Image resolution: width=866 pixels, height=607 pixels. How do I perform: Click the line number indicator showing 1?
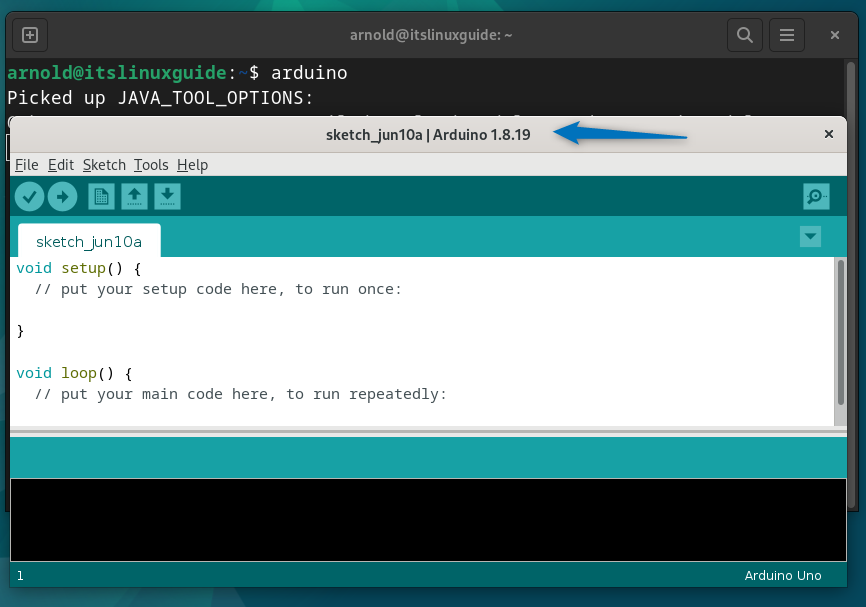[x=20, y=575]
